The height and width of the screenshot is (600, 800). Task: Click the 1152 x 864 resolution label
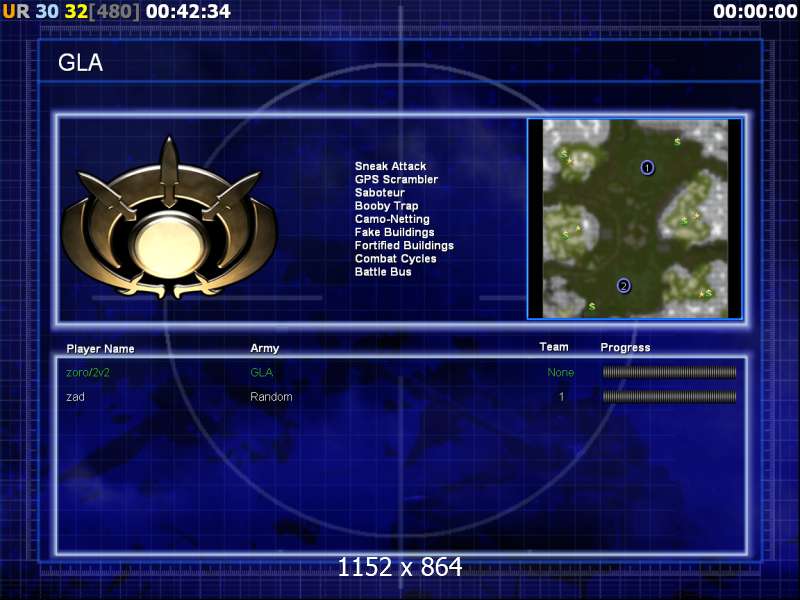point(400,567)
